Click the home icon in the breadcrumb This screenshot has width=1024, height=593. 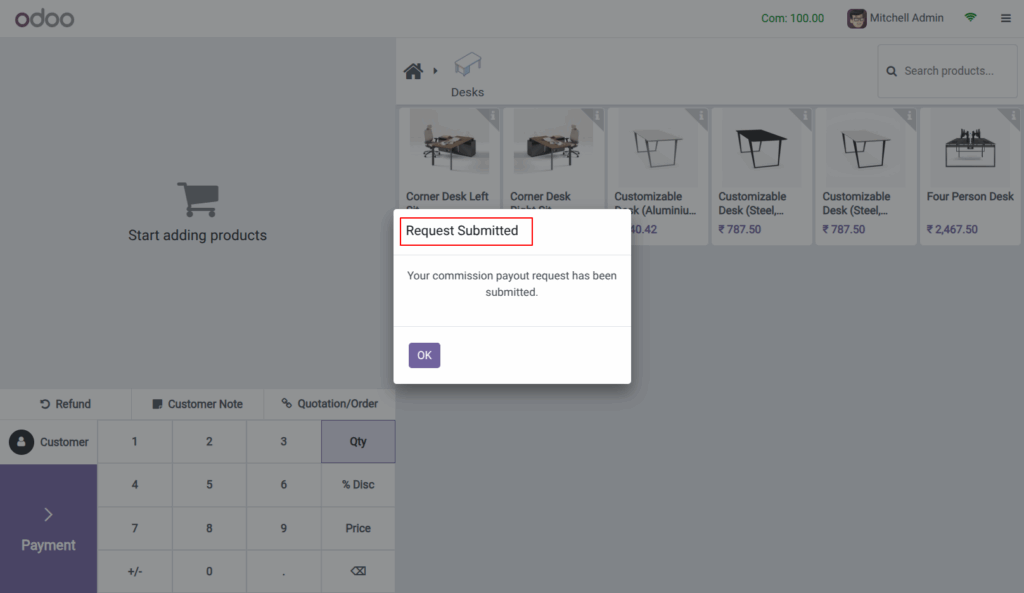coord(413,71)
